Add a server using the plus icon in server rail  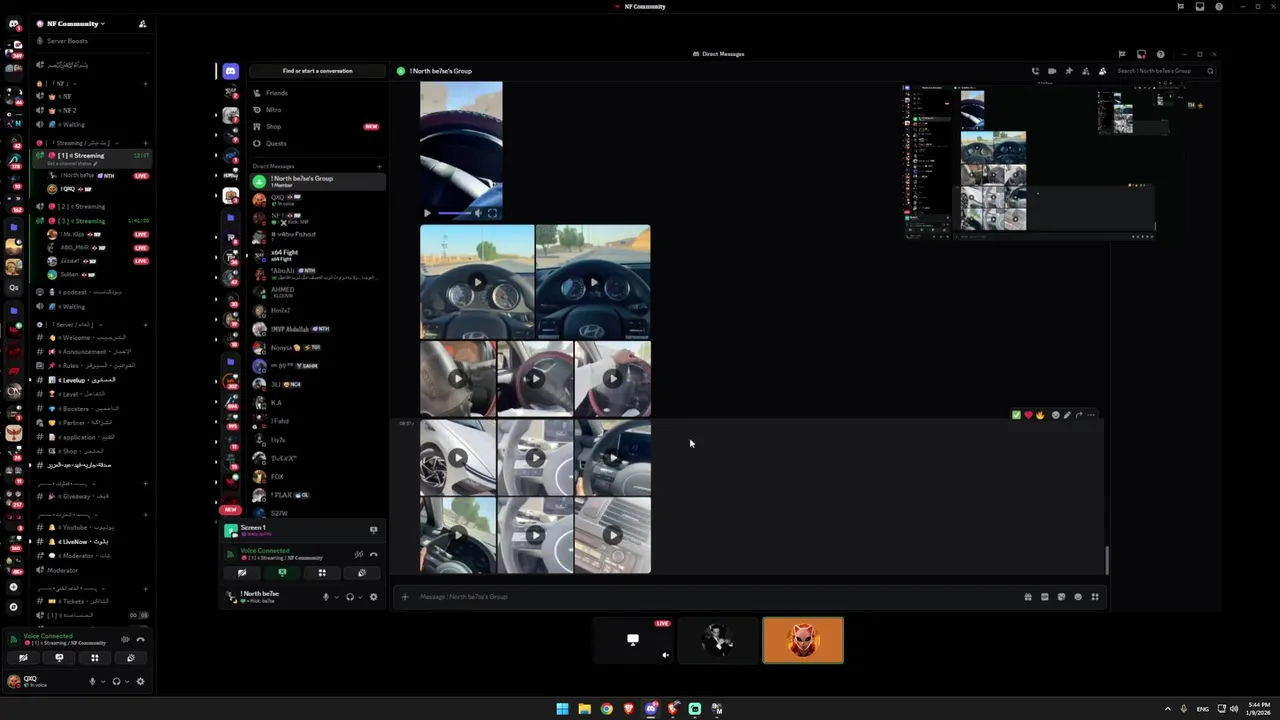(x=14, y=587)
